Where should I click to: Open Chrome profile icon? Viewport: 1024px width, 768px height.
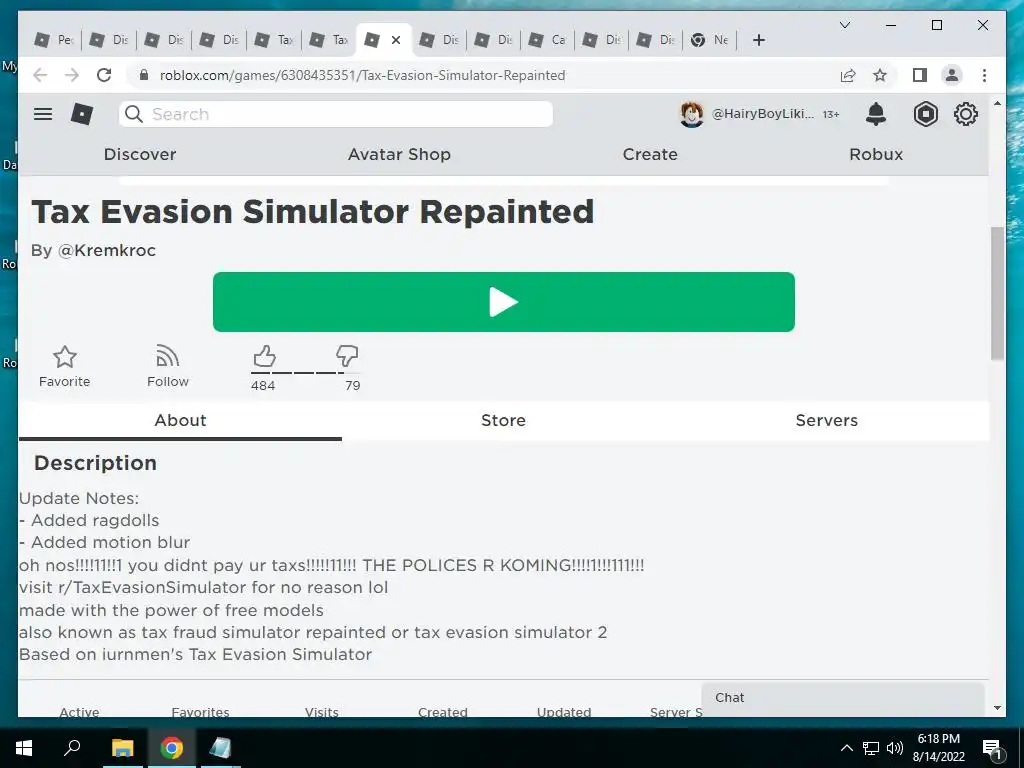tap(952, 75)
